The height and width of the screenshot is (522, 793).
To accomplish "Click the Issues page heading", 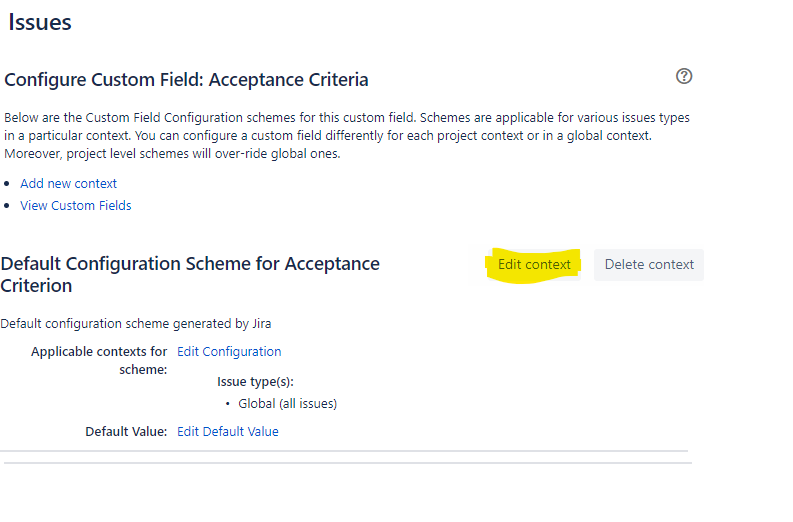I will (x=40, y=22).
